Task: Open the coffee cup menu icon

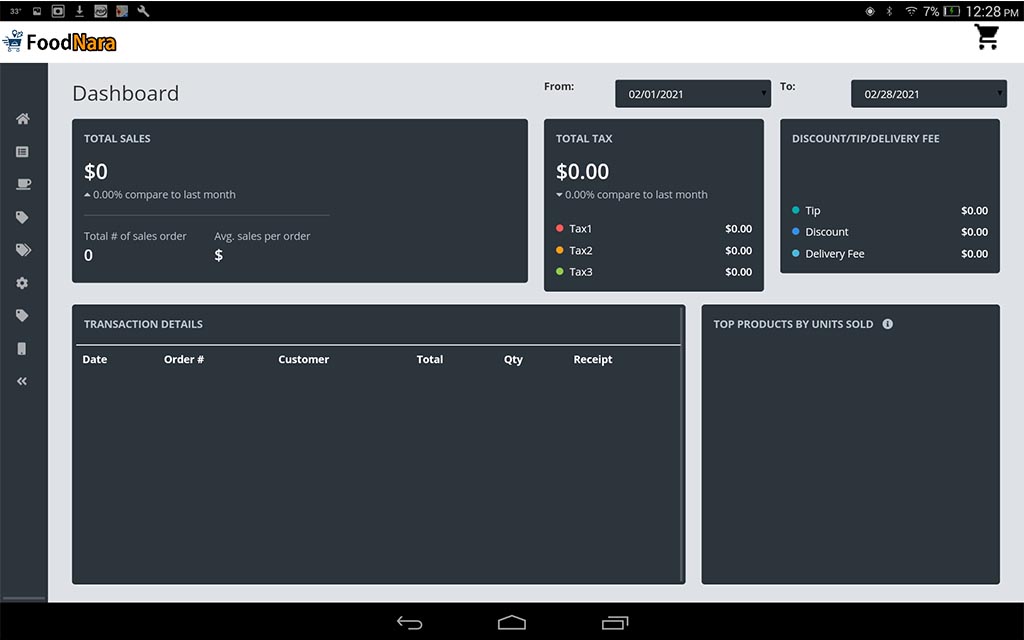Action: (x=22, y=184)
